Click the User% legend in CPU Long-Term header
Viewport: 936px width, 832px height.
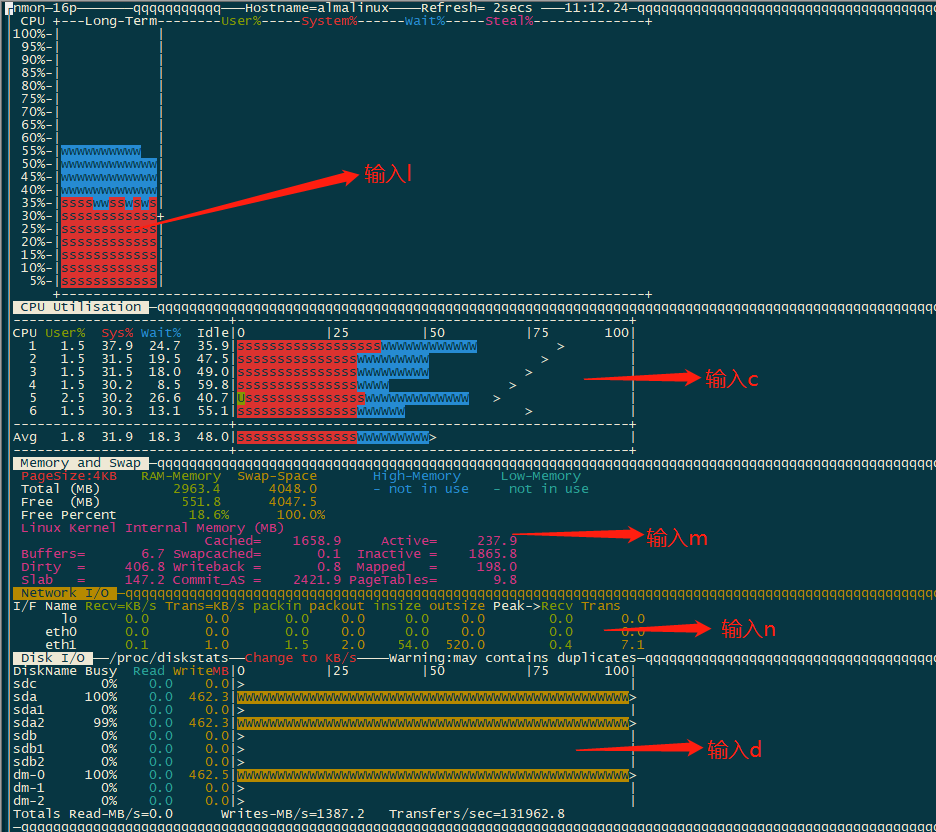pyautogui.click(x=241, y=21)
